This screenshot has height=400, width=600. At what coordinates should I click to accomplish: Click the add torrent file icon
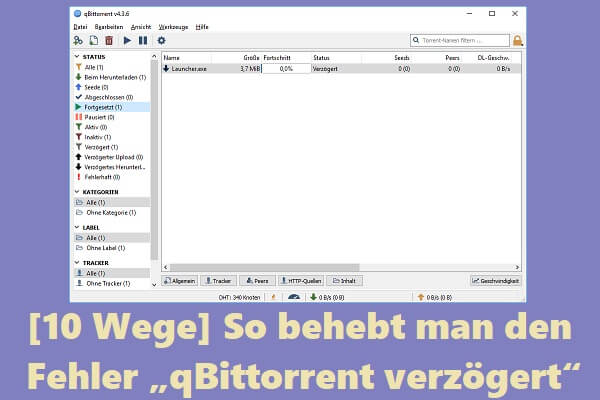pyautogui.click(x=94, y=40)
